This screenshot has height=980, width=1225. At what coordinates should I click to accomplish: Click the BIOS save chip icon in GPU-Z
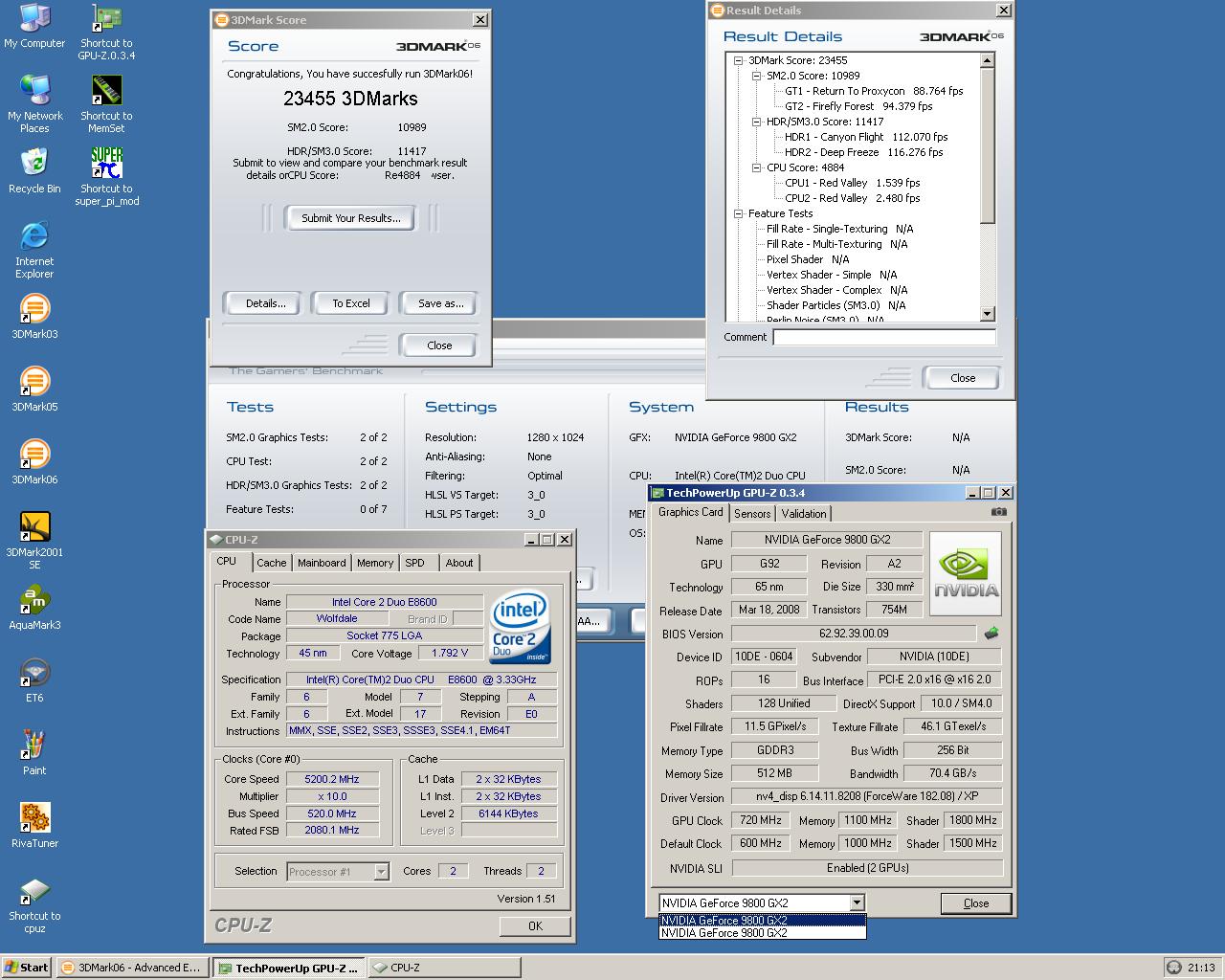click(x=991, y=633)
